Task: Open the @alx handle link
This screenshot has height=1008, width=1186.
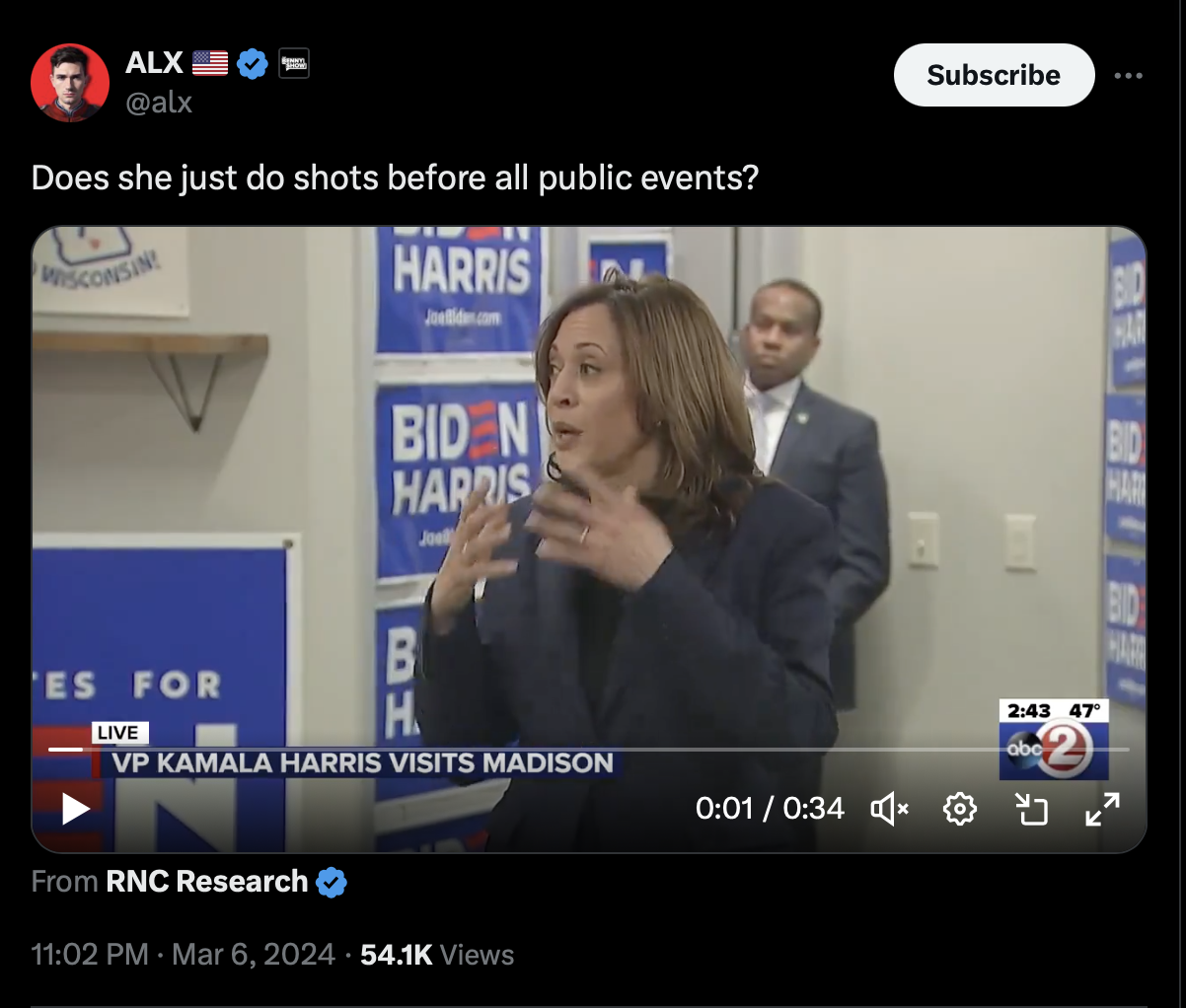Action: coord(159,102)
